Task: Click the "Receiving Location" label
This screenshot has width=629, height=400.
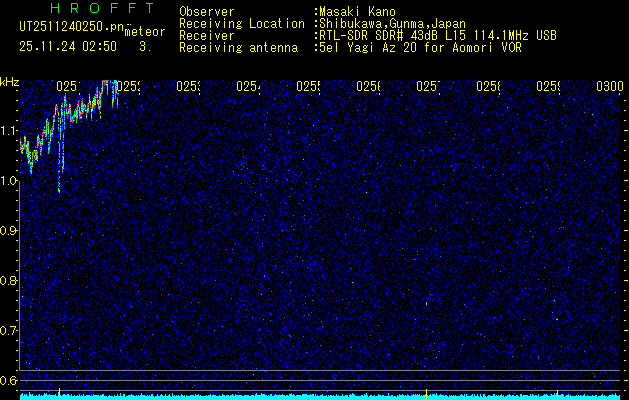Action: [242, 24]
